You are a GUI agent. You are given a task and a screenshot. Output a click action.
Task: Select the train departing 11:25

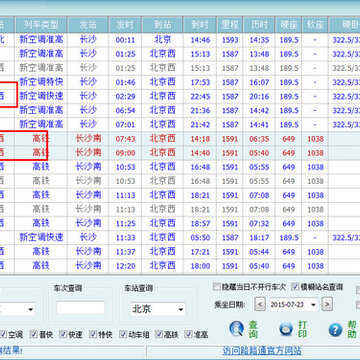180,223
